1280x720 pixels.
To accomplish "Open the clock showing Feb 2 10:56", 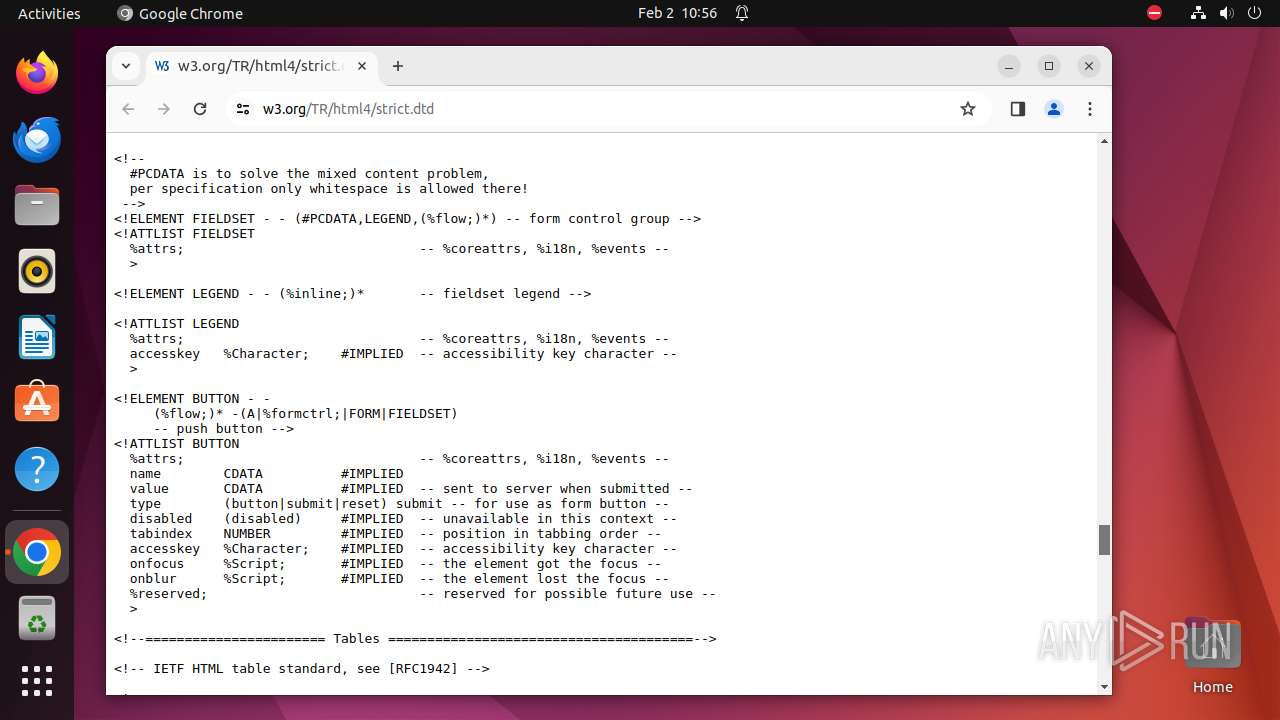I will pyautogui.click(x=677, y=13).
